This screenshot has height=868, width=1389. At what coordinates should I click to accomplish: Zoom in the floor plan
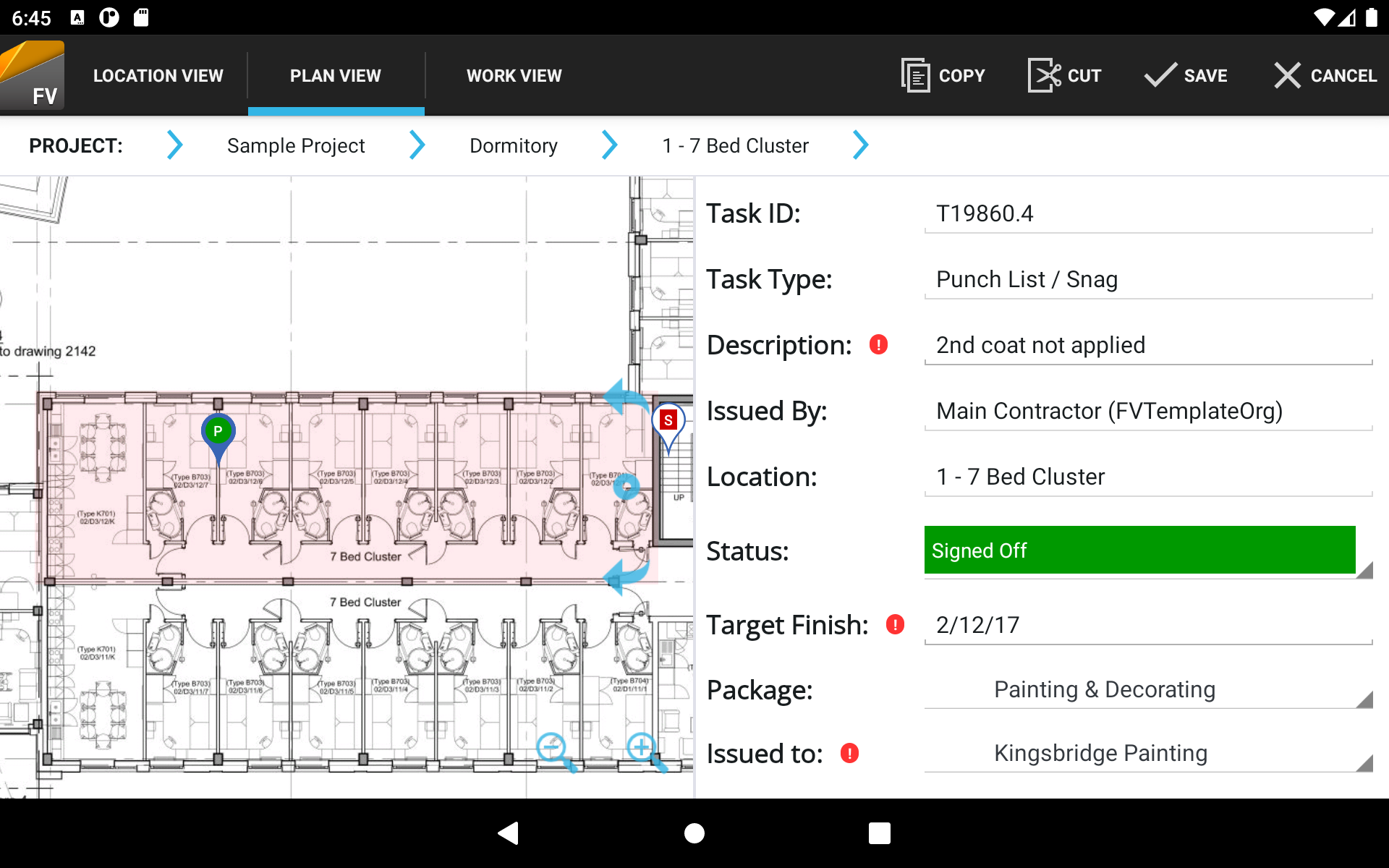point(646,752)
